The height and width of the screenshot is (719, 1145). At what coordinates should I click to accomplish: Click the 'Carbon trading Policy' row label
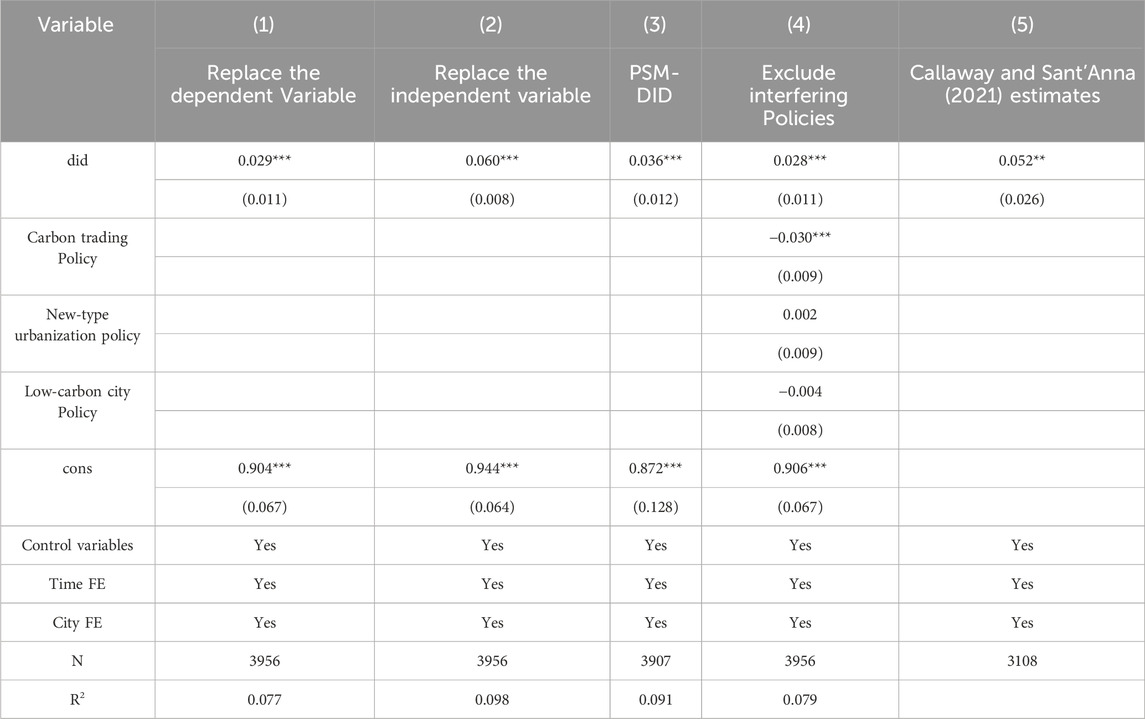77,247
